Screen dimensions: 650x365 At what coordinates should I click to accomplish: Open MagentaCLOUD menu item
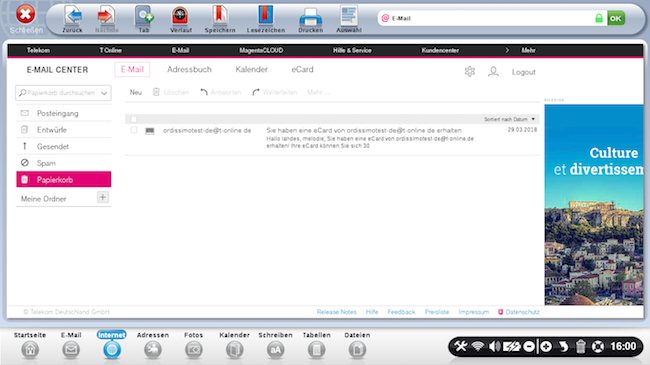pos(261,50)
